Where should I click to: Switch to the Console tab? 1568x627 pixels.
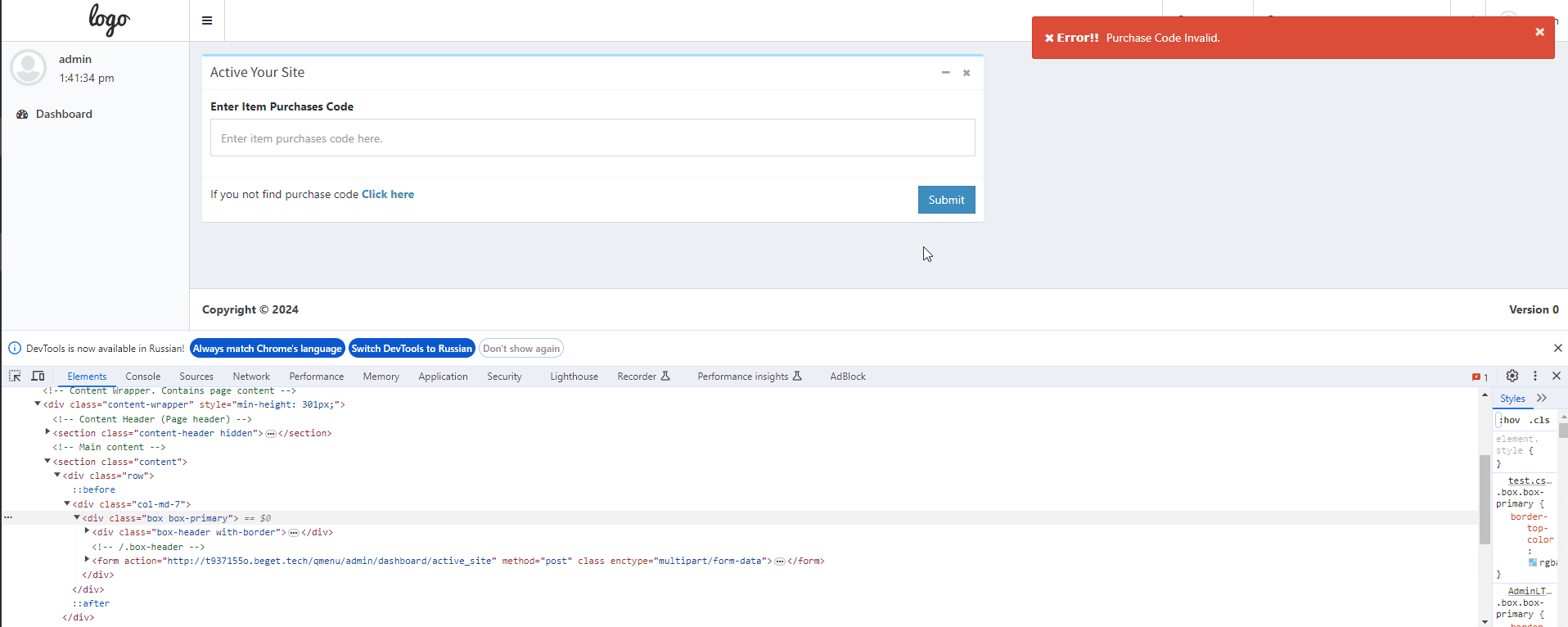(x=142, y=377)
